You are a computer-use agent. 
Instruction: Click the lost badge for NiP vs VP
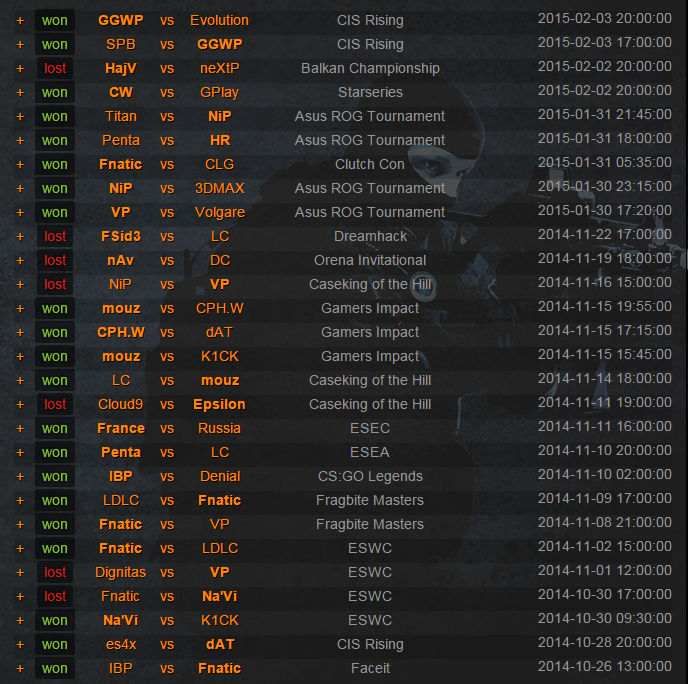(x=55, y=284)
